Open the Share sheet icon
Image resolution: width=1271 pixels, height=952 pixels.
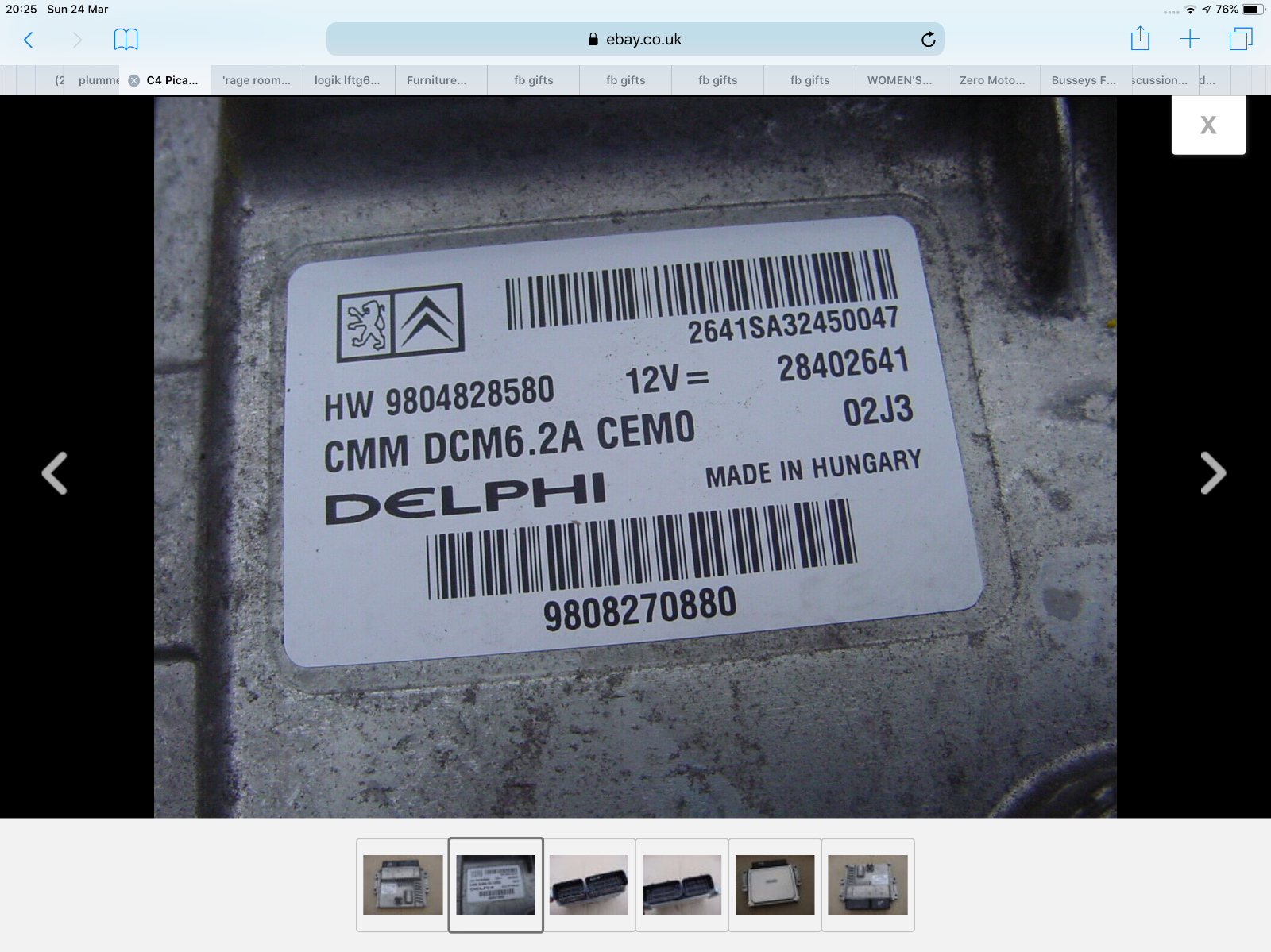pos(1140,38)
